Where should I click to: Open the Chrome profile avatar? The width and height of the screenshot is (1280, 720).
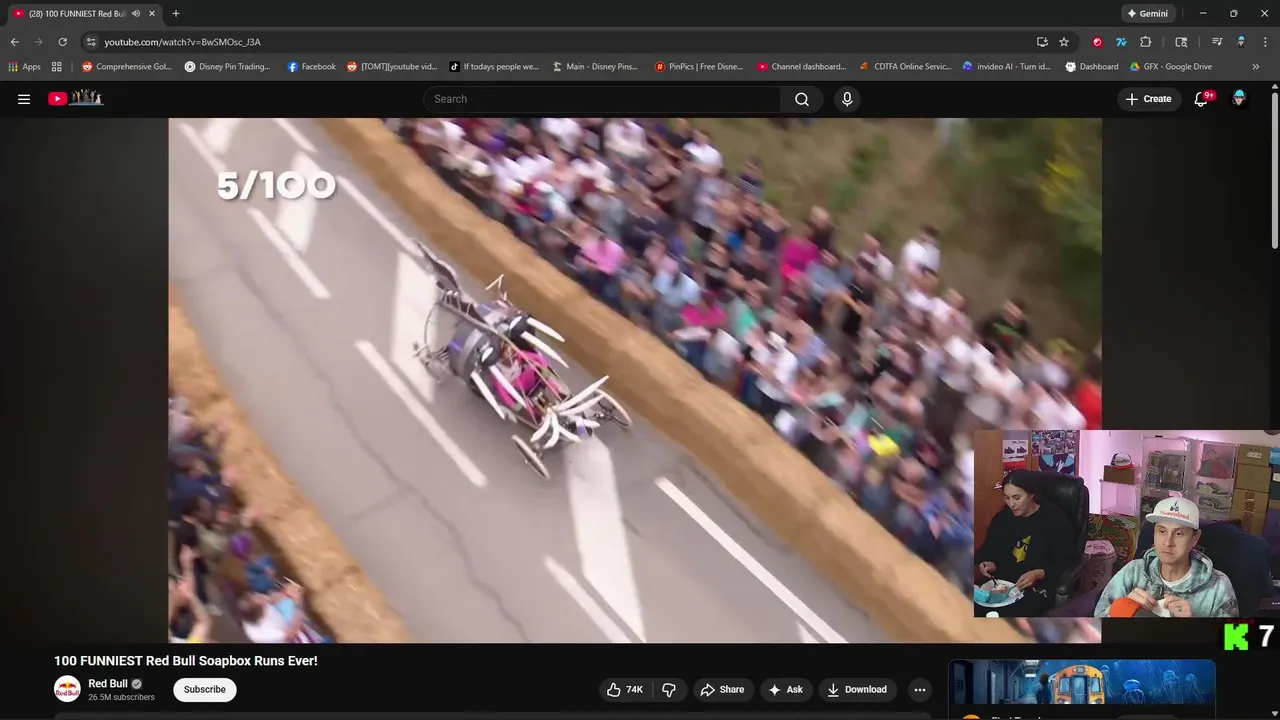(x=1241, y=42)
